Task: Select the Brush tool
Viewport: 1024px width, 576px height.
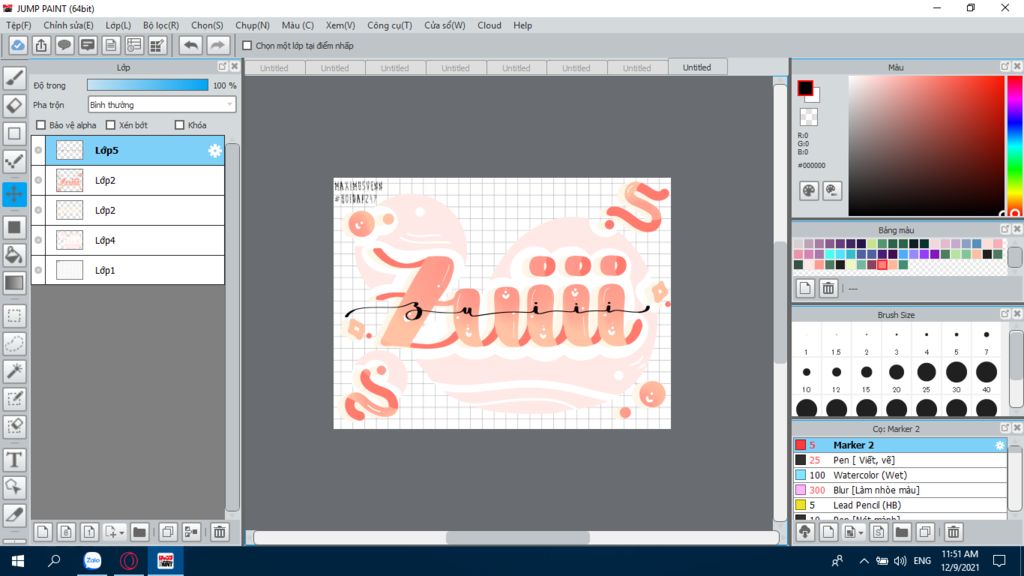Action: tap(14, 78)
